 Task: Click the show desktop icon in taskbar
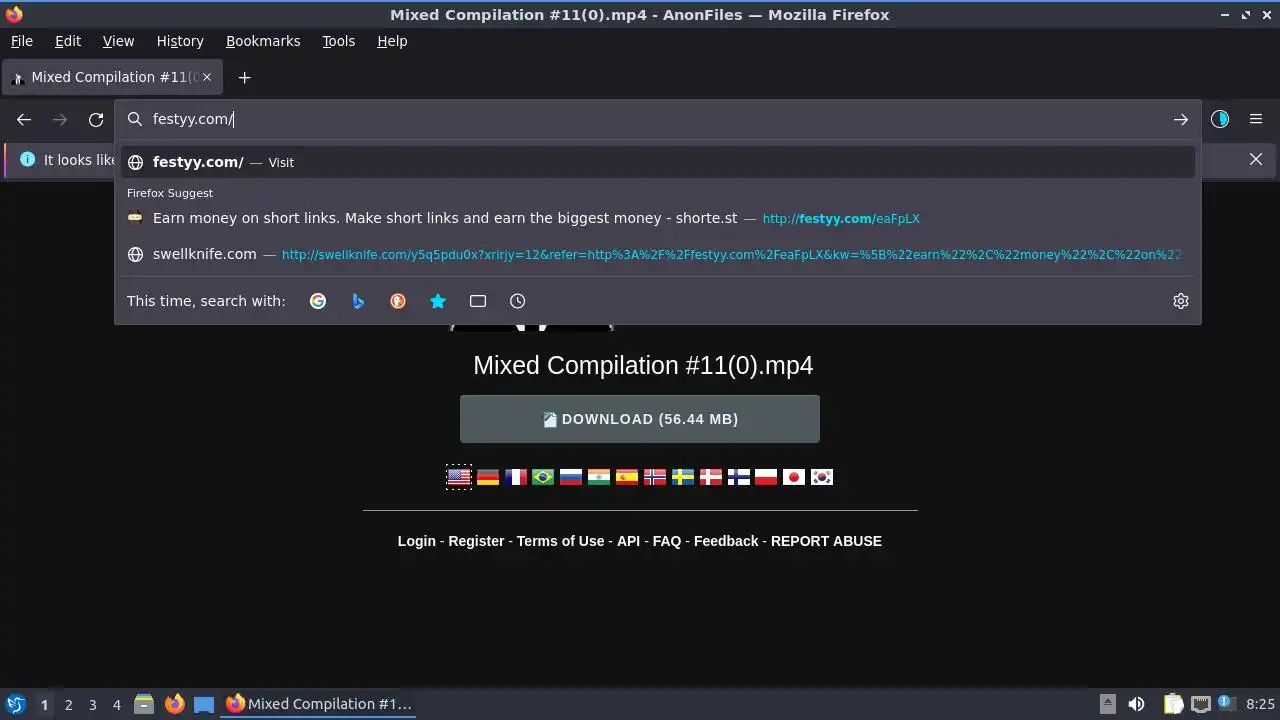coord(204,704)
